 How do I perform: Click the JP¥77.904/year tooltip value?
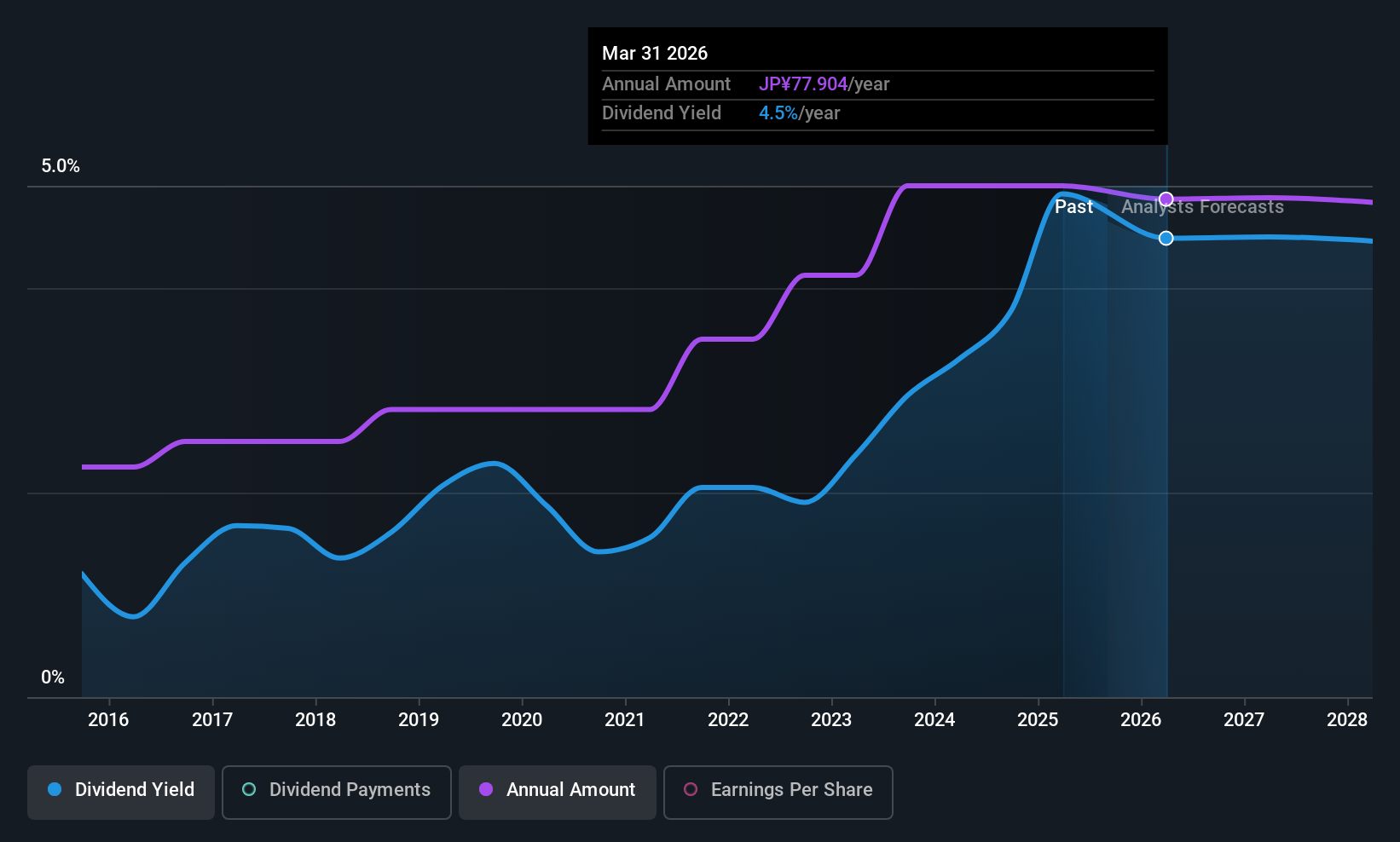tap(824, 84)
